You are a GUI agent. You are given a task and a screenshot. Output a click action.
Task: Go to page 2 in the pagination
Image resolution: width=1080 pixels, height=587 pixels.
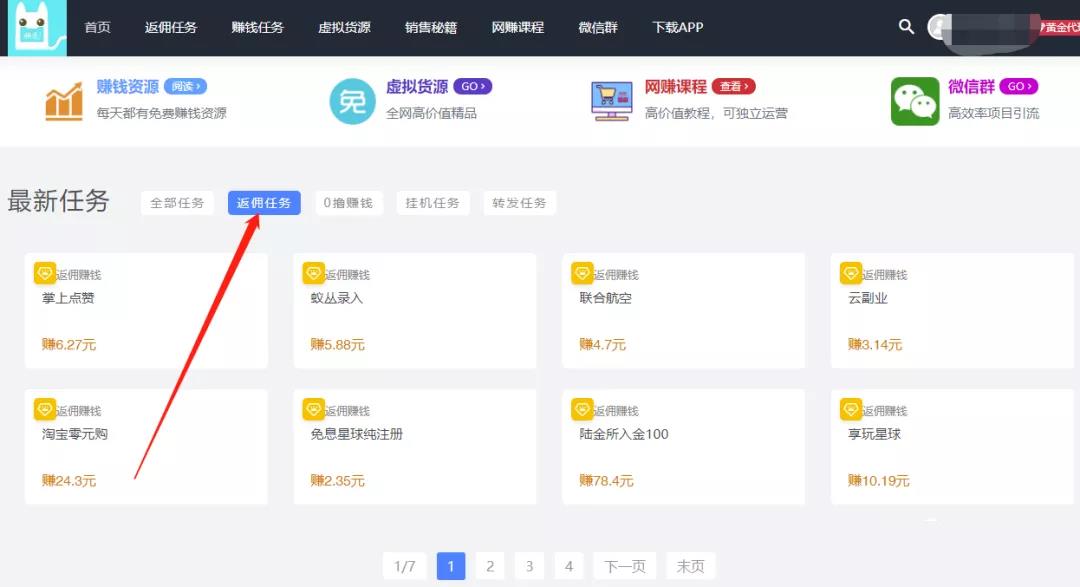coord(490,565)
